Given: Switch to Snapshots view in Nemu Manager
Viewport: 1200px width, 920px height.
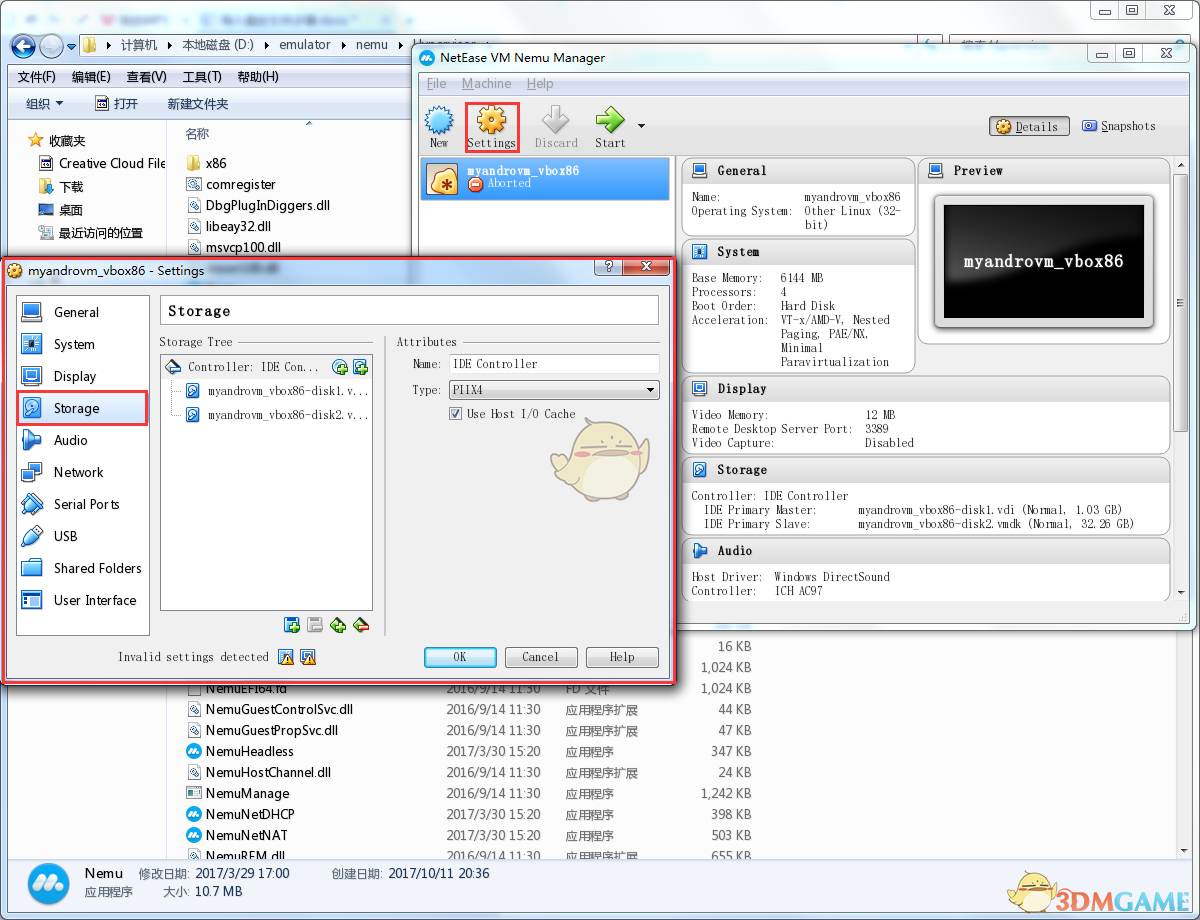Looking at the screenshot, I should pyautogui.click(x=1119, y=127).
